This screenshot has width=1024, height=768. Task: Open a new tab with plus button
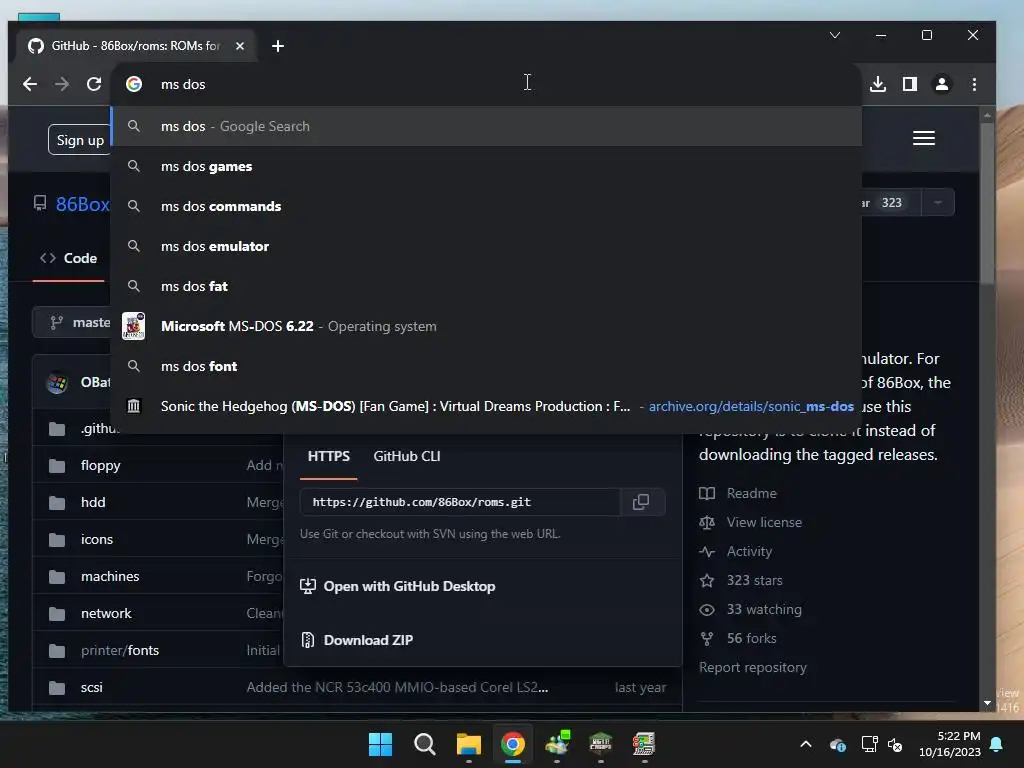click(x=278, y=46)
